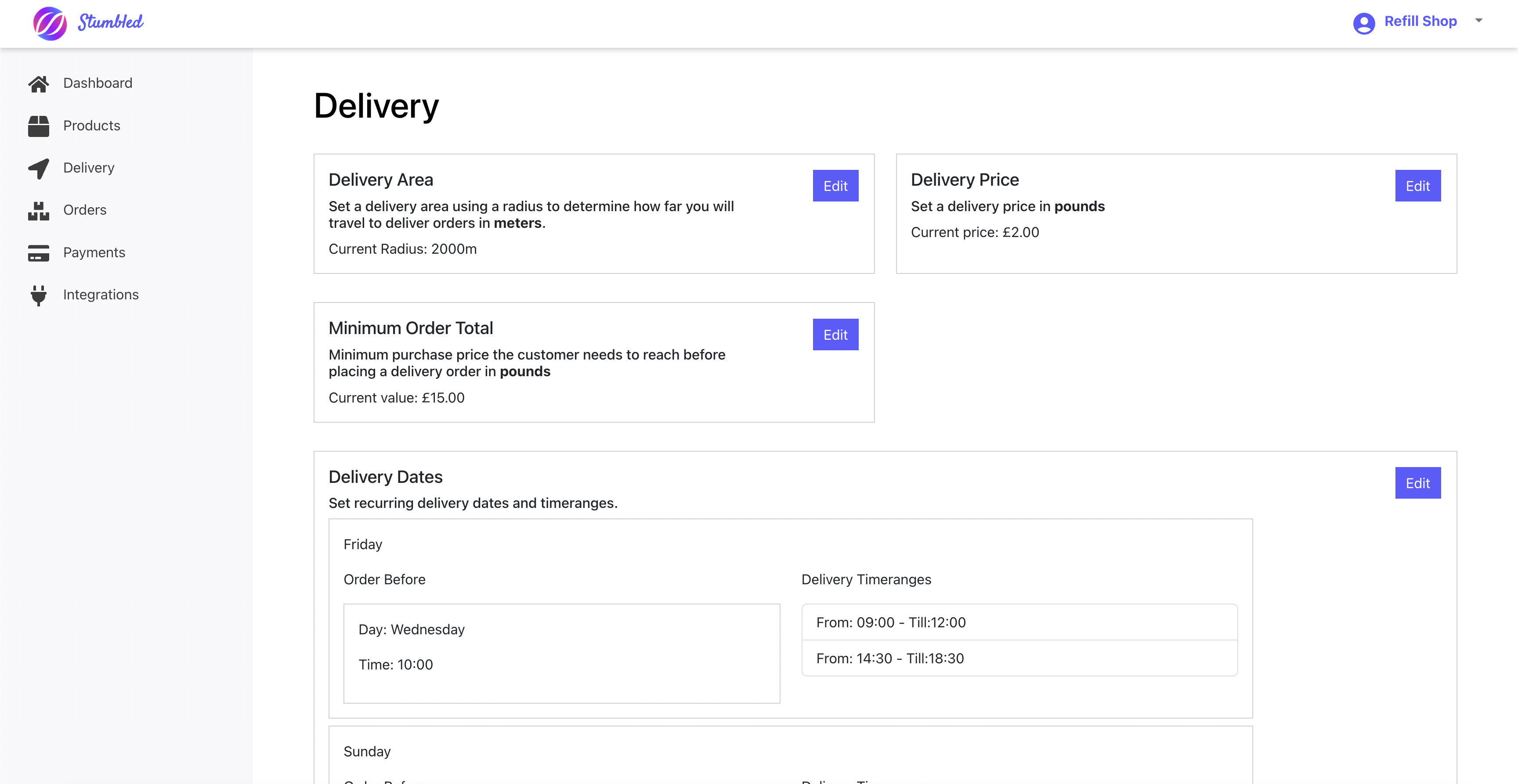1518x784 pixels.
Task: Open the Refill Shop account menu
Action: [x=1420, y=21]
